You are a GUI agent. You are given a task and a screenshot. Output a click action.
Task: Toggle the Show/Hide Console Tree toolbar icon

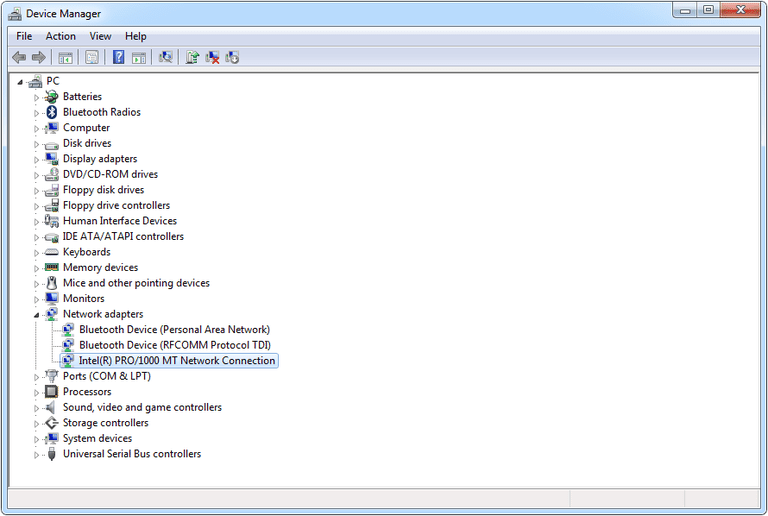coord(66,58)
